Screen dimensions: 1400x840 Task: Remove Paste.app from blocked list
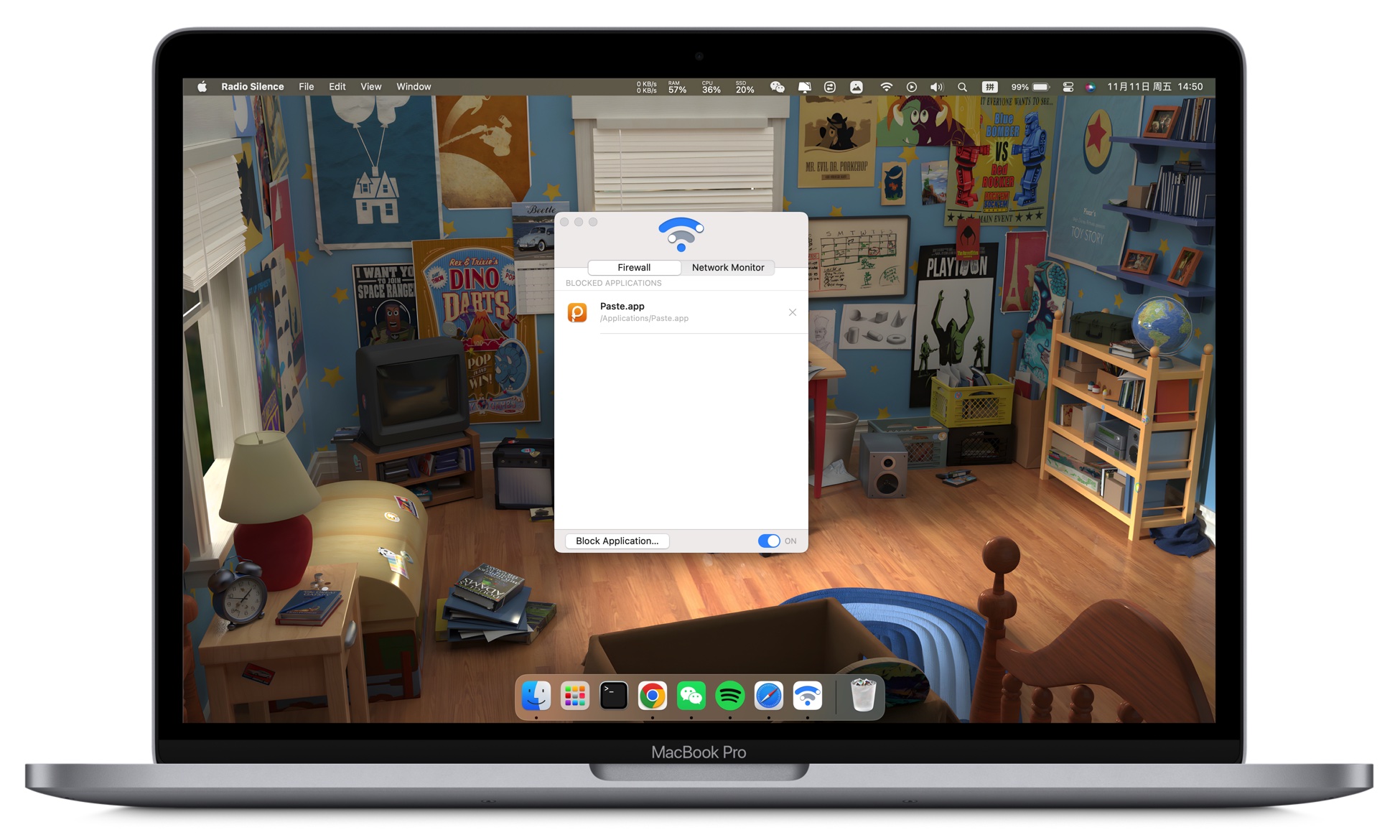pos(793,312)
